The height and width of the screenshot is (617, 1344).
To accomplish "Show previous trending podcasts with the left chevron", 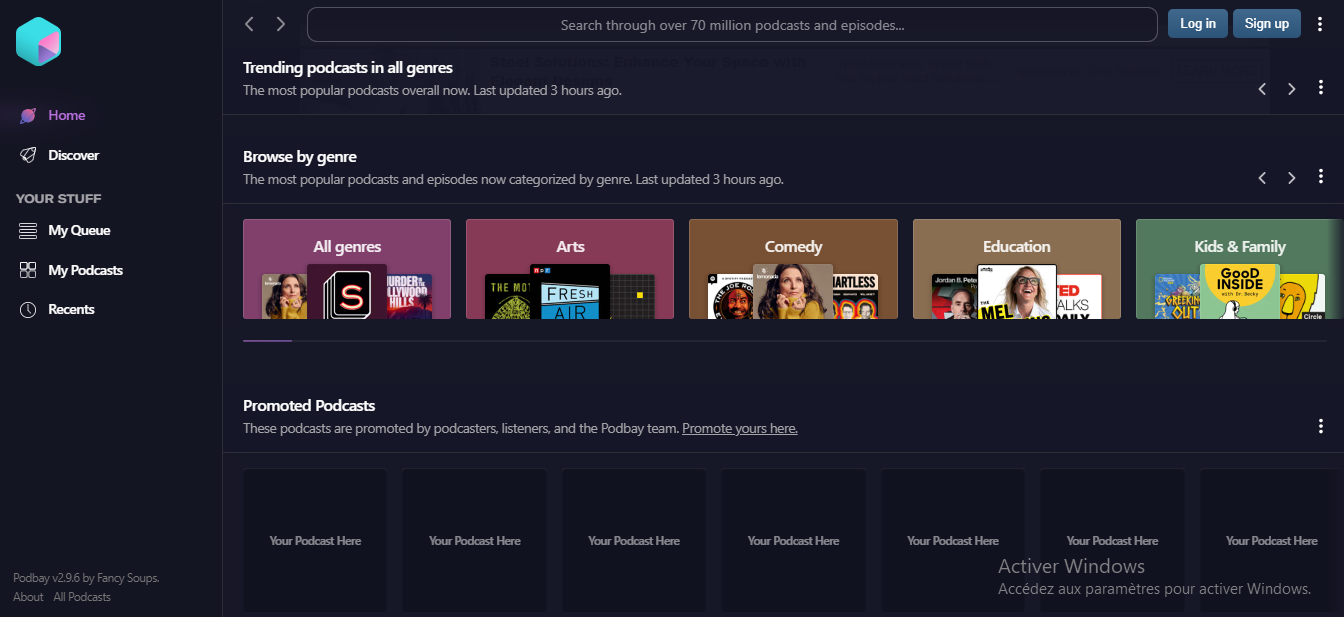I will [1262, 89].
